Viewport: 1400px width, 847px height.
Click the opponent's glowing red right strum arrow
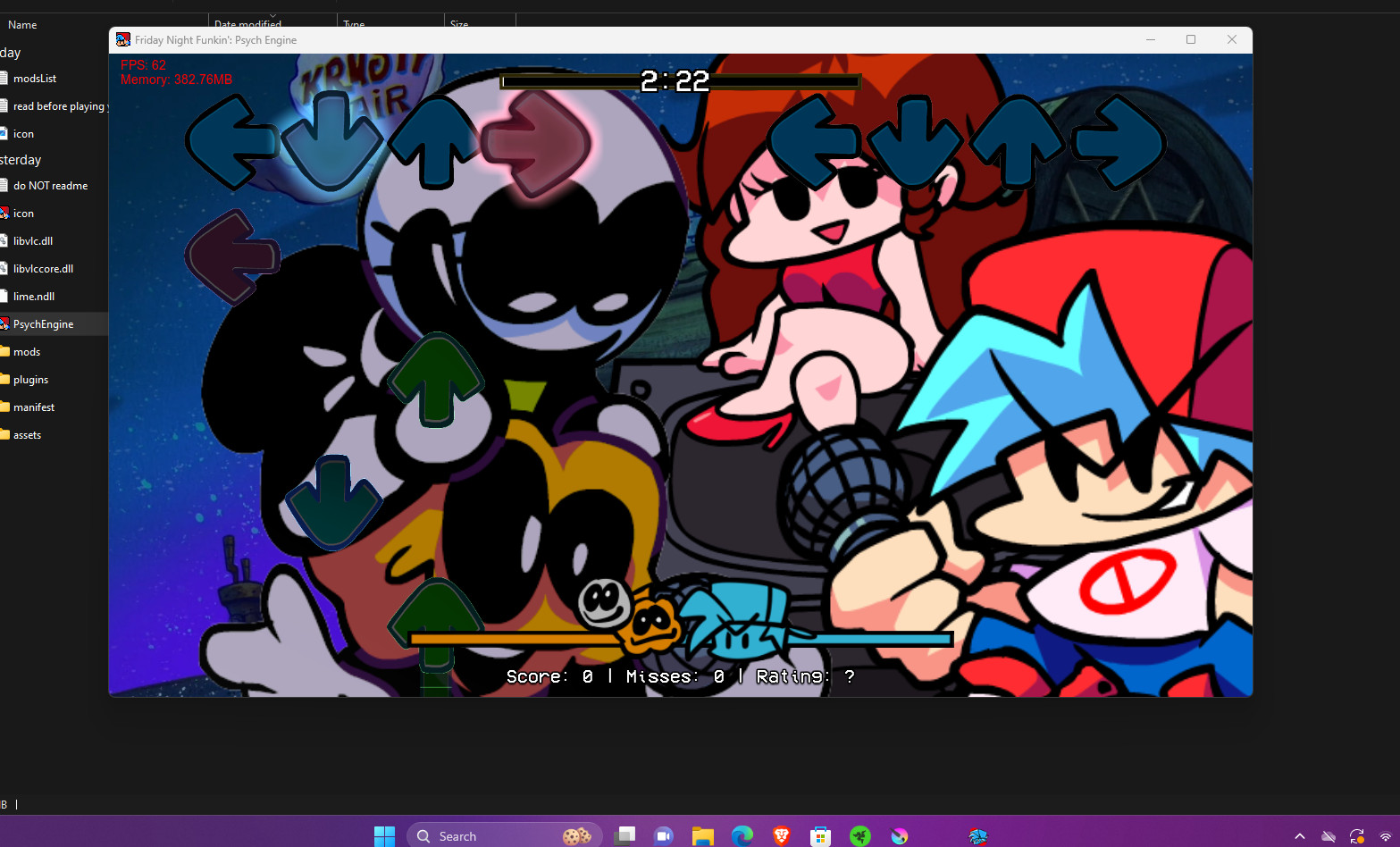[536, 143]
